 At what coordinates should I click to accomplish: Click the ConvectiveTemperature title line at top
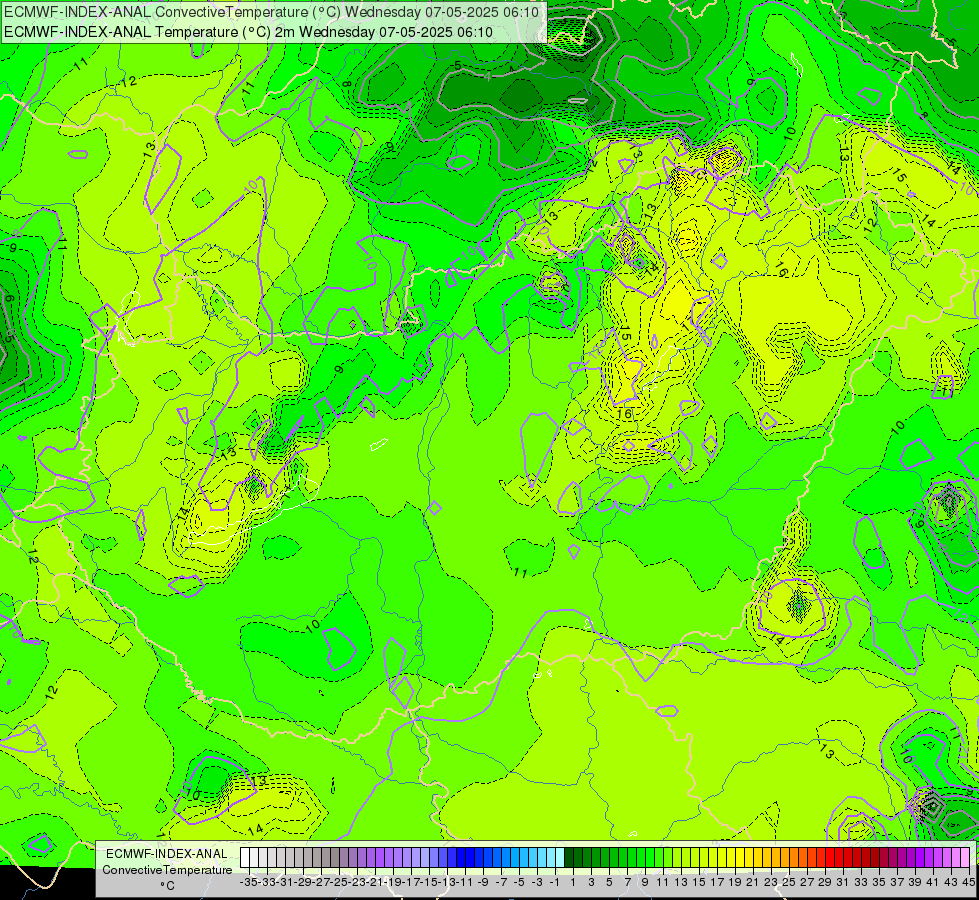click(x=272, y=12)
